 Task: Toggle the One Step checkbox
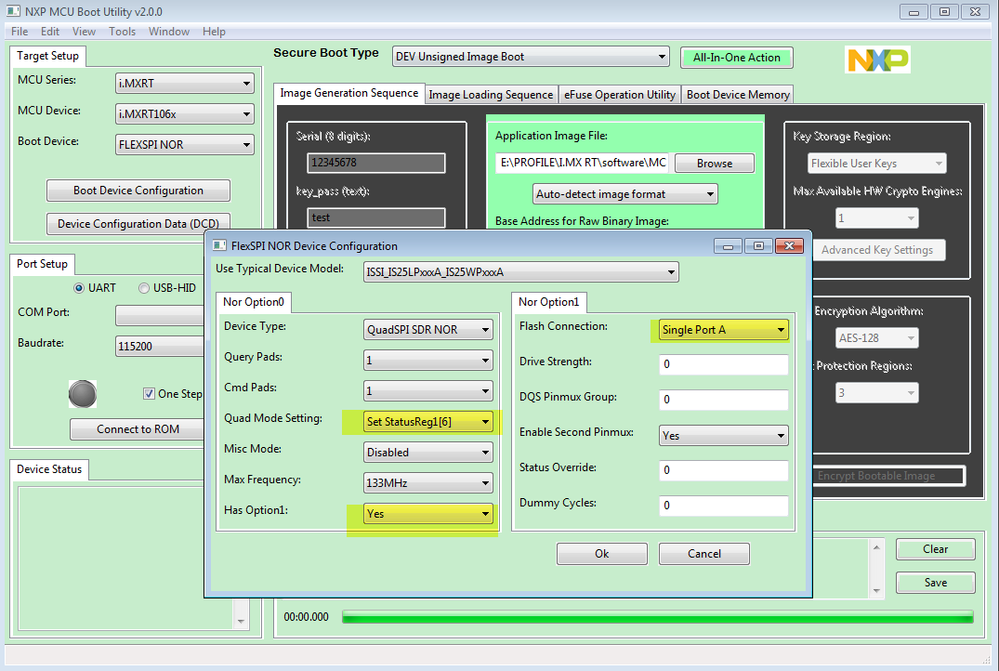[148, 394]
